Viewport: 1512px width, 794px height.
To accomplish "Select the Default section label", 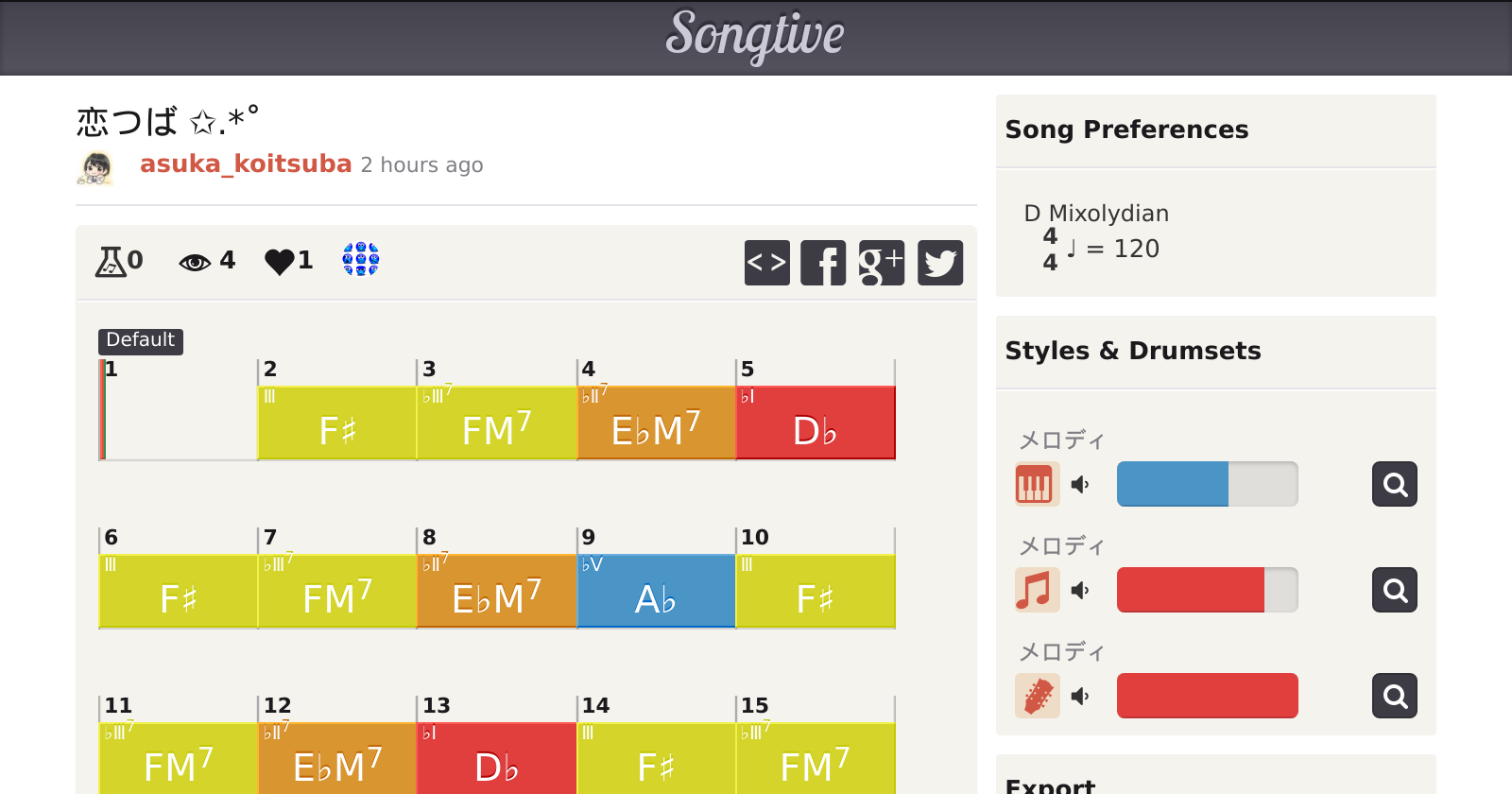I will (x=140, y=340).
